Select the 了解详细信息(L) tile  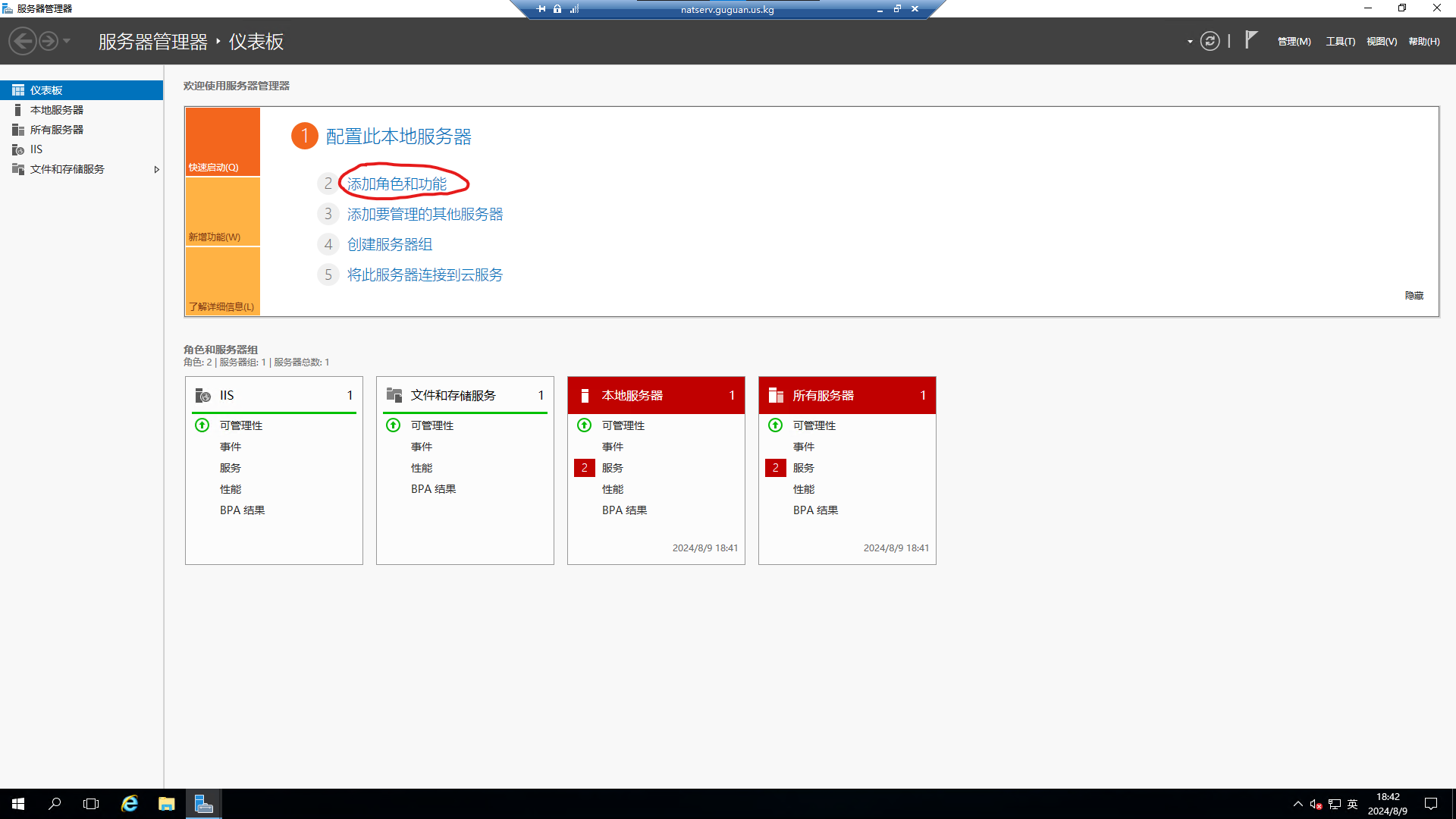(x=223, y=281)
